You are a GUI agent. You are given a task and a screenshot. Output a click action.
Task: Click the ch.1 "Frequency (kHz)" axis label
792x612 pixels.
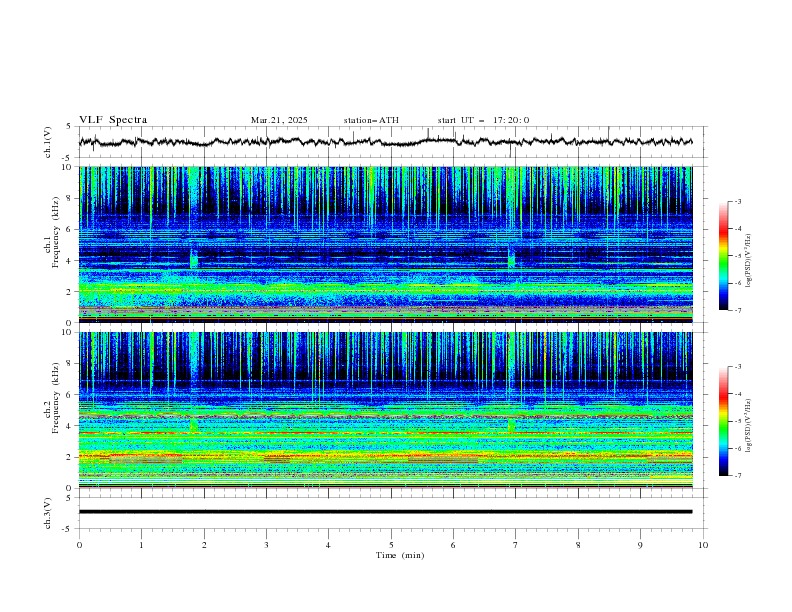click(x=55, y=232)
